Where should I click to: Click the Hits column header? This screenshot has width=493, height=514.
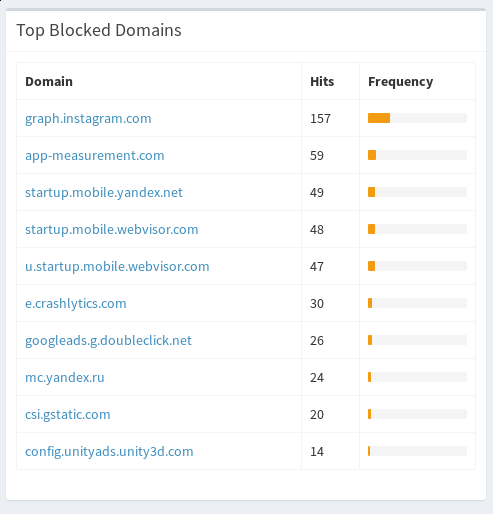tap(322, 82)
